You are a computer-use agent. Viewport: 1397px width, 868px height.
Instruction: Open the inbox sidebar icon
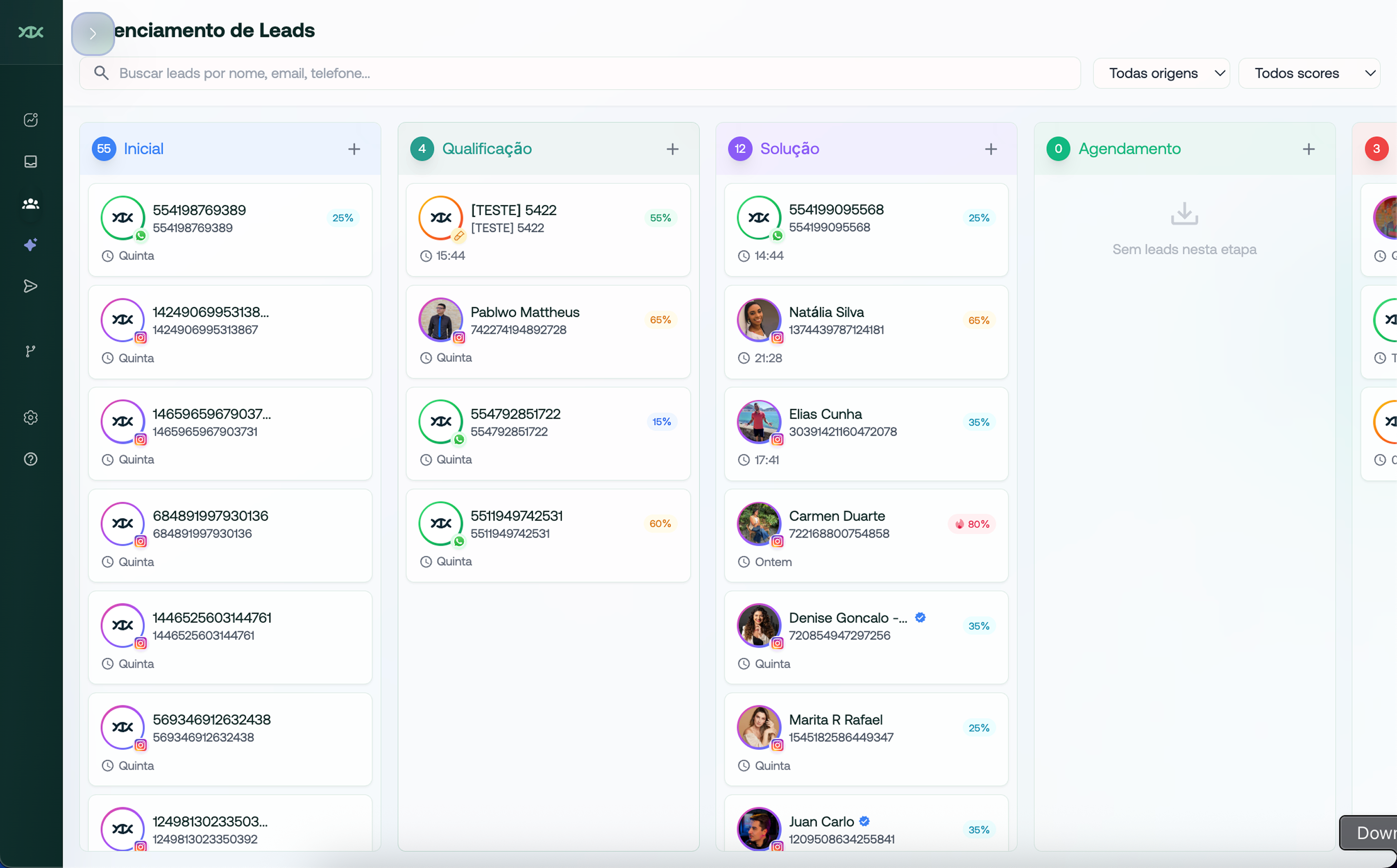coord(31,161)
